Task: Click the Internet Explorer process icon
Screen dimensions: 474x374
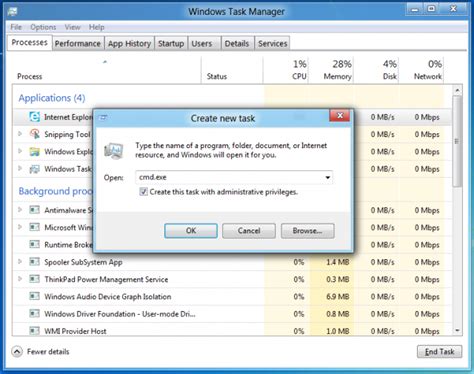Action: [34, 117]
